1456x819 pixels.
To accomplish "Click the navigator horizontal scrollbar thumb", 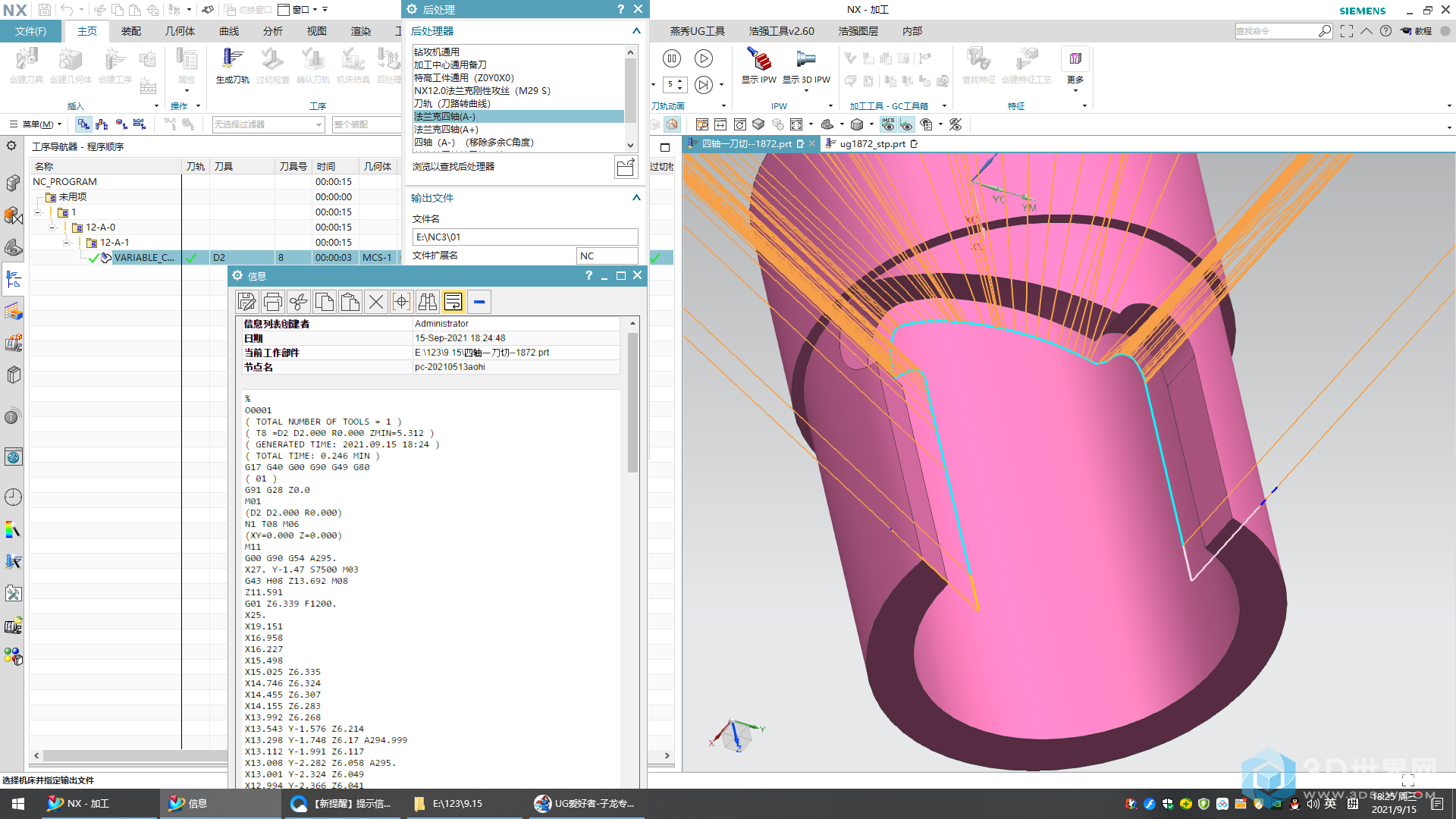I will click(135, 755).
